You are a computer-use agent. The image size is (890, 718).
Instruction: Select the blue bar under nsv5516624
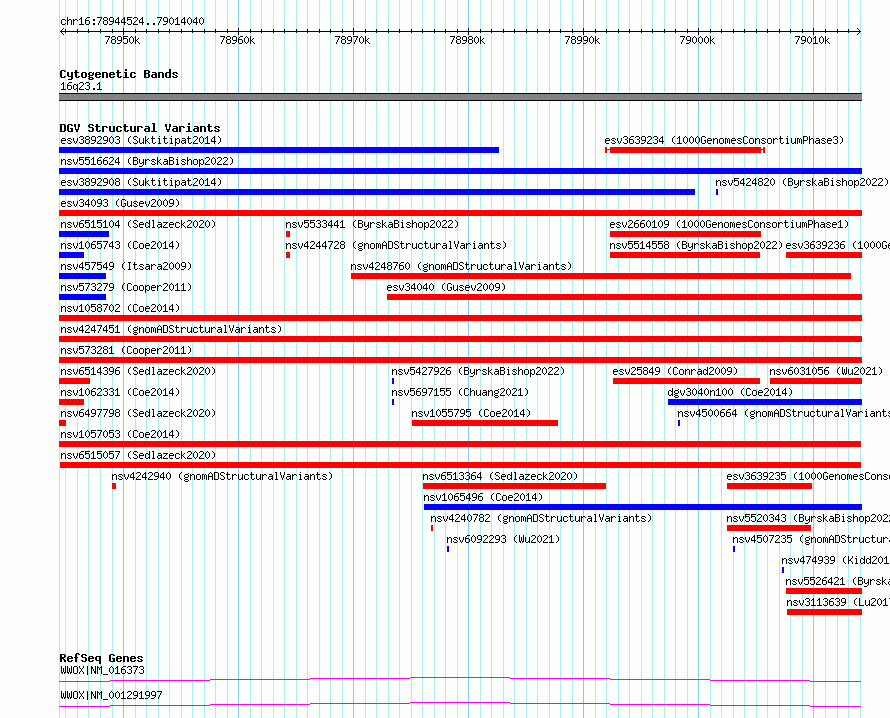460,171
